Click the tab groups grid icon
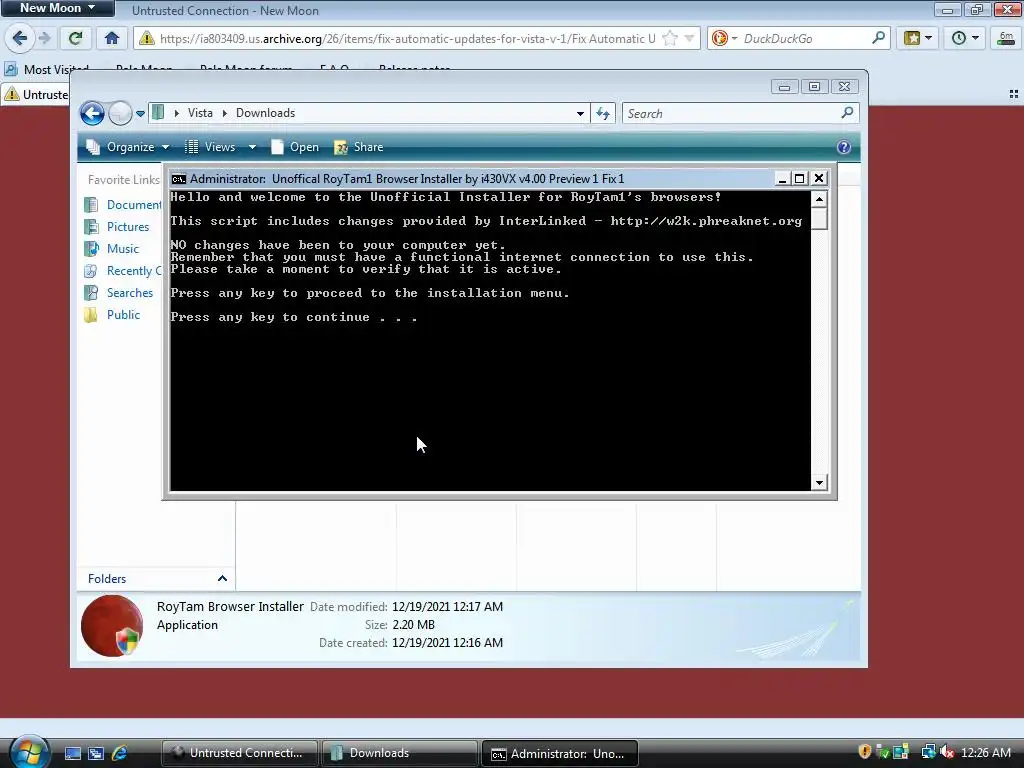The width and height of the screenshot is (1024, 768). [x=1014, y=95]
